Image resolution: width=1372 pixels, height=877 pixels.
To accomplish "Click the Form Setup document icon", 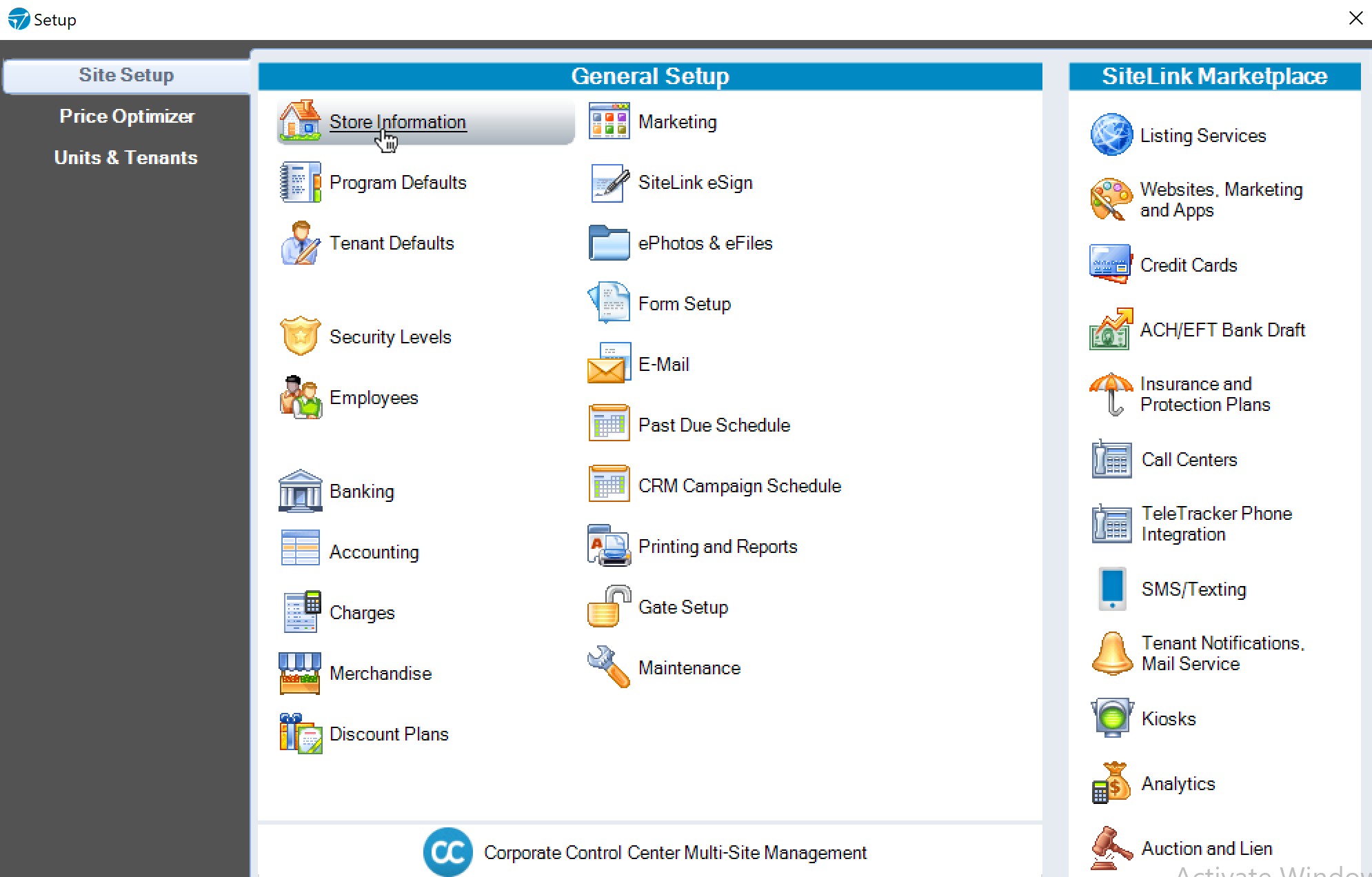I will tap(609, 302).
